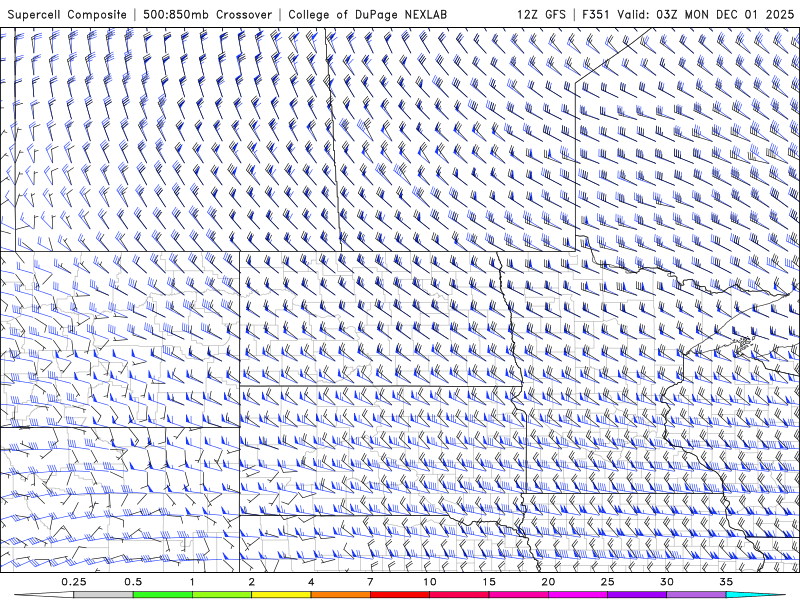800x600 pixels.
Task: Click the magenta 20–25 color scale segment
Action: pyautogui.click(x=578, y=595)
